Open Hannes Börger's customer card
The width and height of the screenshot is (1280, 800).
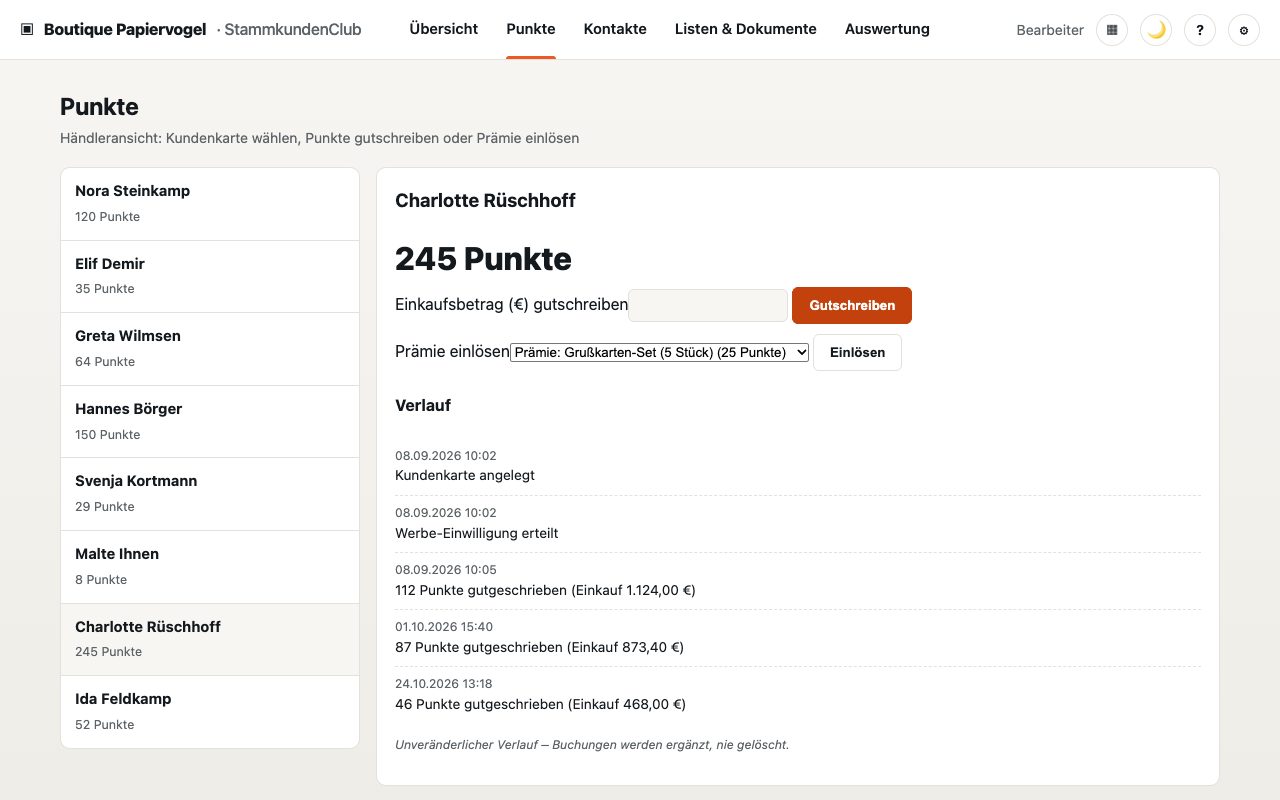point(210,422)
